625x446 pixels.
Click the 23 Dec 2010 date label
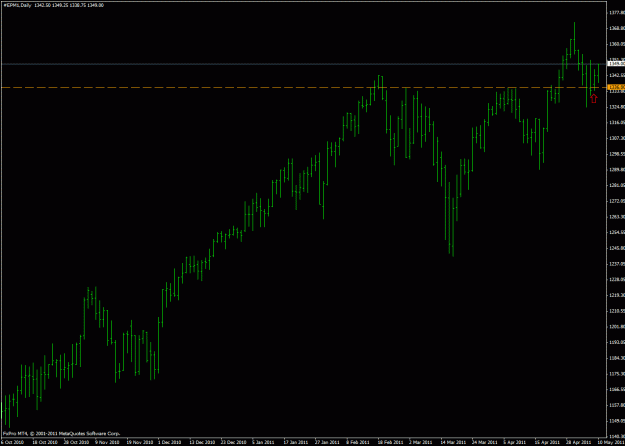coord(232,442)
